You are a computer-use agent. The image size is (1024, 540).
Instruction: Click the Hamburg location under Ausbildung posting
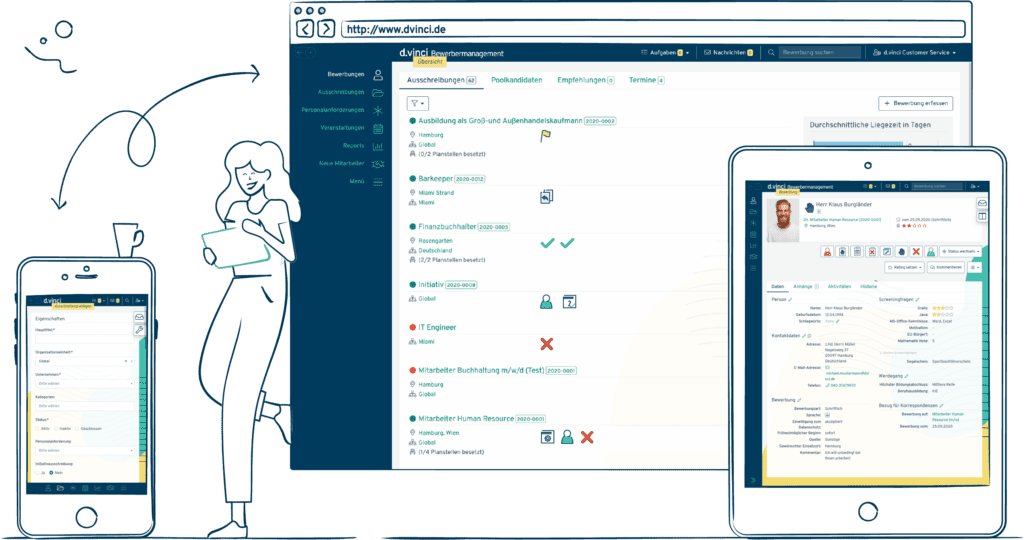coord(431,135)
